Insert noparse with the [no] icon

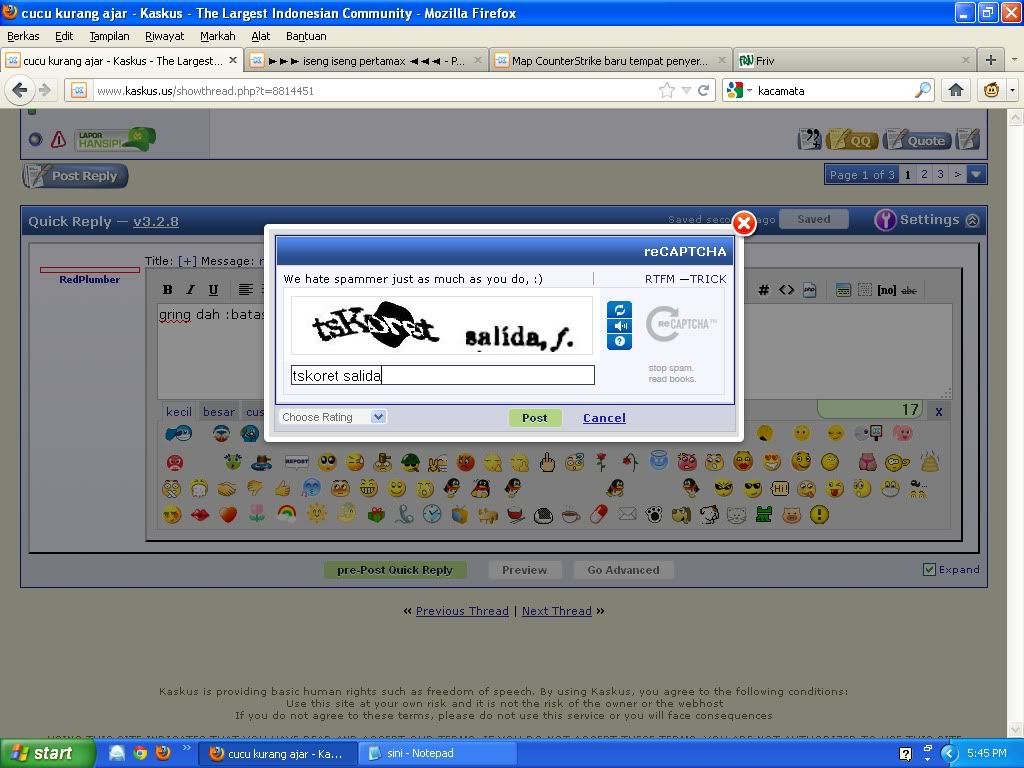click(x=886, y=290)
